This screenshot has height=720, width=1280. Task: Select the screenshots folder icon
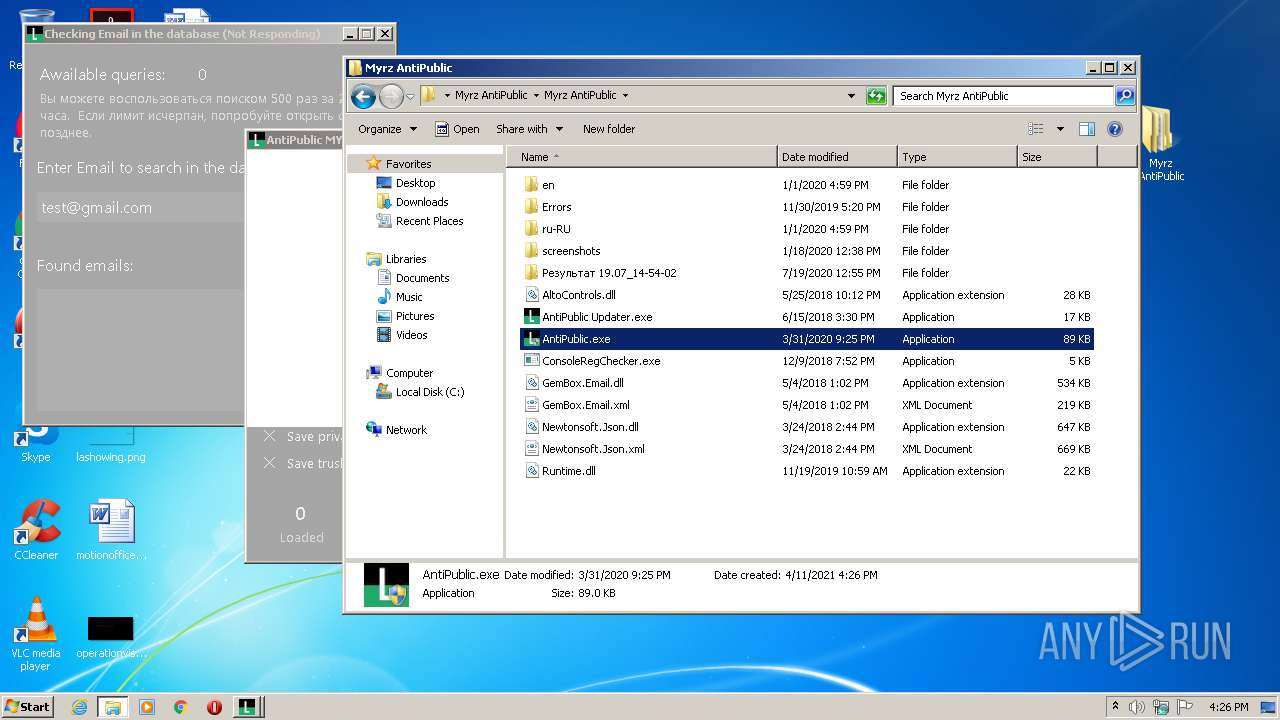coord(531,251)
